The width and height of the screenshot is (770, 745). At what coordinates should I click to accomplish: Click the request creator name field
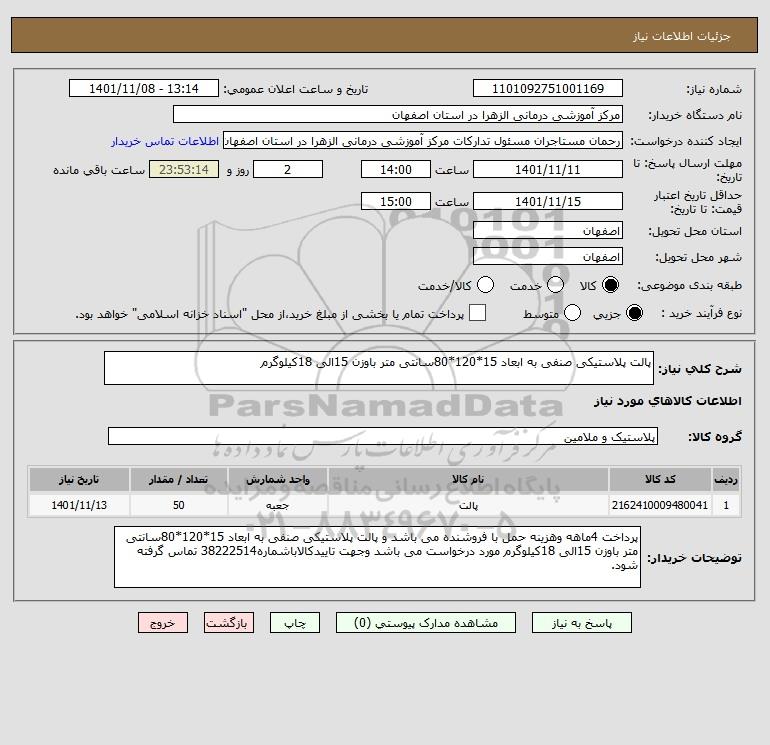[x=423, y=140]
